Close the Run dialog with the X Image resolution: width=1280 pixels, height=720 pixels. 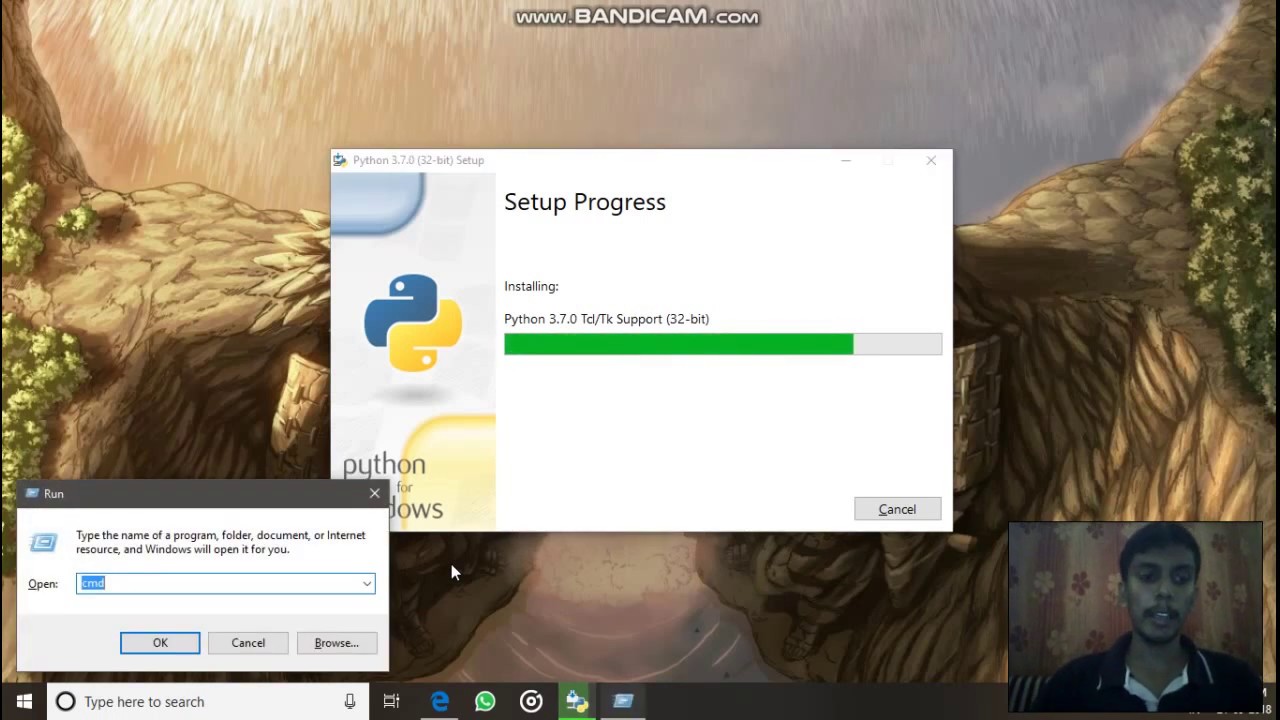(374, 493)
